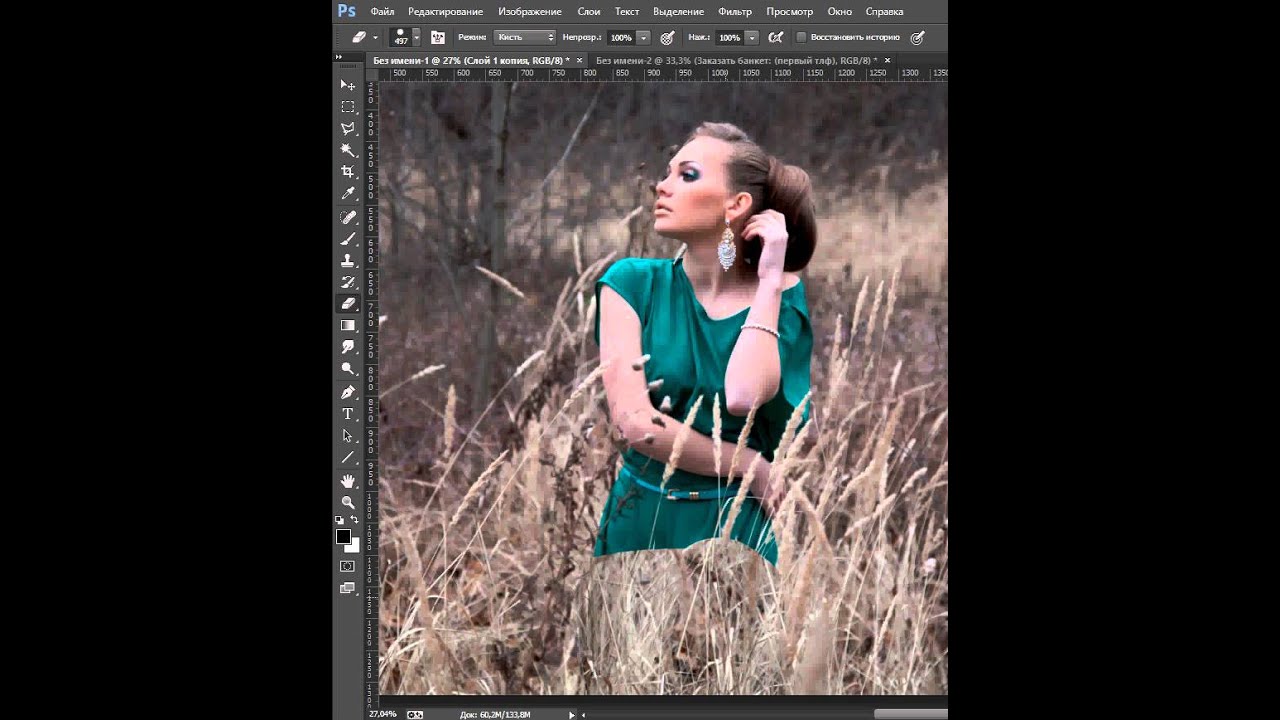Select the Eraser tool in the toolbox
This screenshot has height=720, width=1280.
pos(348,304)
